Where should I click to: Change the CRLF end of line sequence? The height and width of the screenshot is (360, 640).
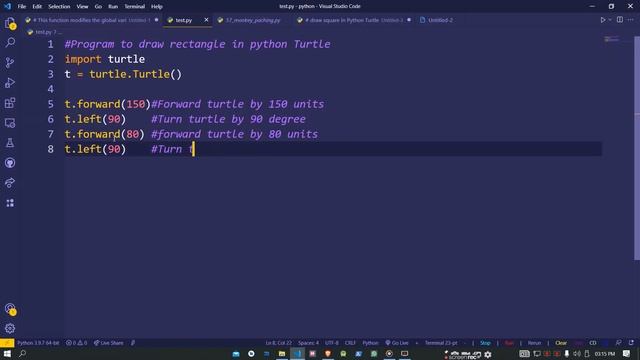pyautogui.click(x=350, y=343)
